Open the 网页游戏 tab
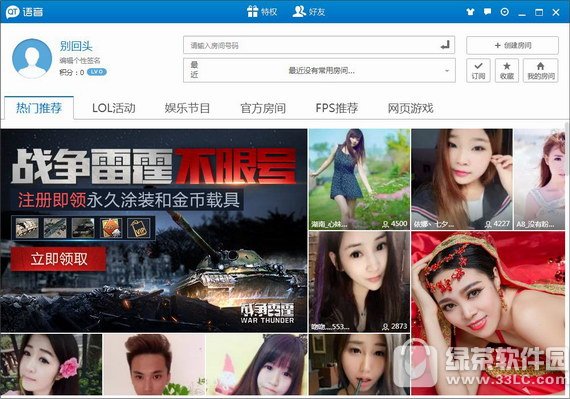 (x=410, y=108)
